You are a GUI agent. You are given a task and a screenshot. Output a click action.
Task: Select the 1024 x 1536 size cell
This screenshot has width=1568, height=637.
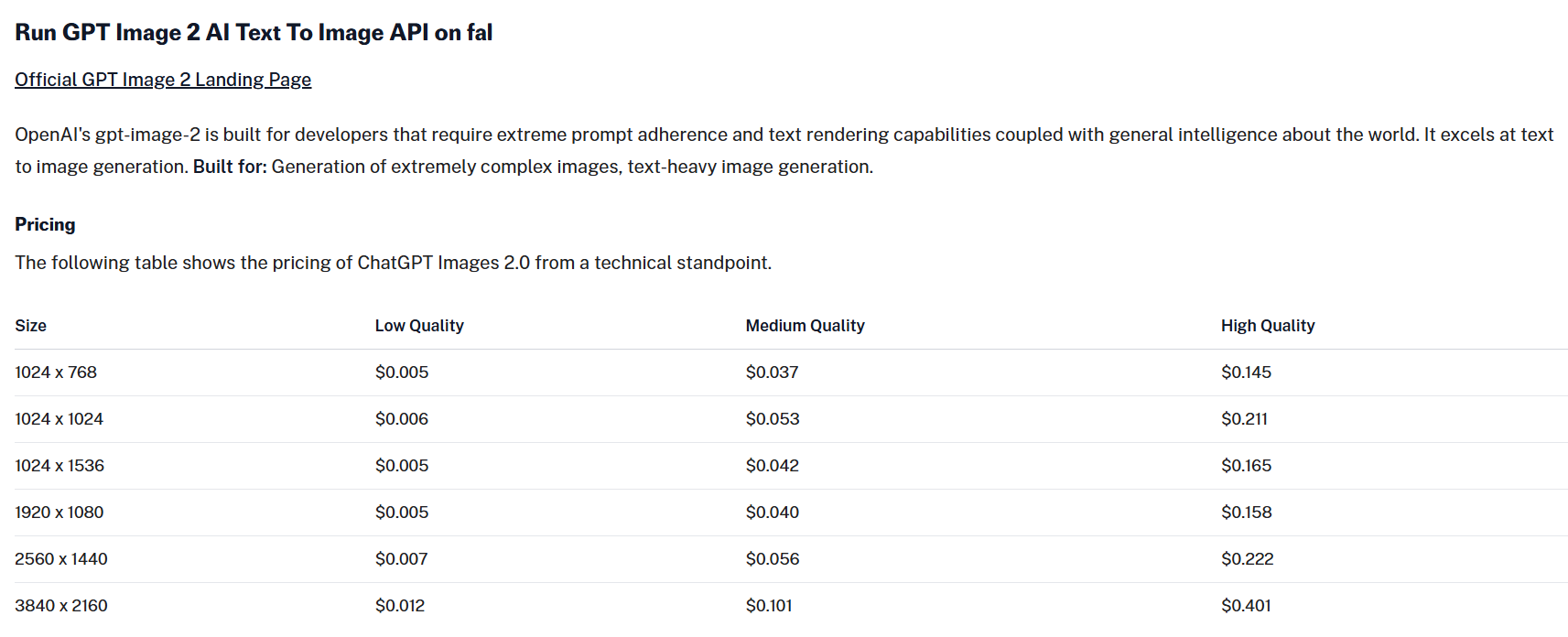[x=59, y=466]
